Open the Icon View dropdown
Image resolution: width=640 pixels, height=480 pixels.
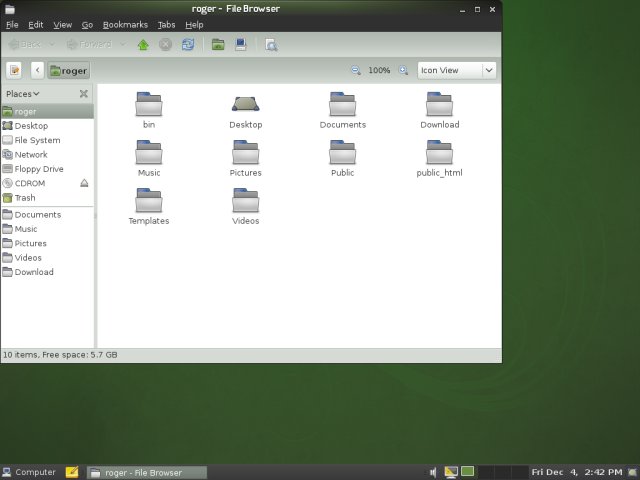(x=457, y=71)
